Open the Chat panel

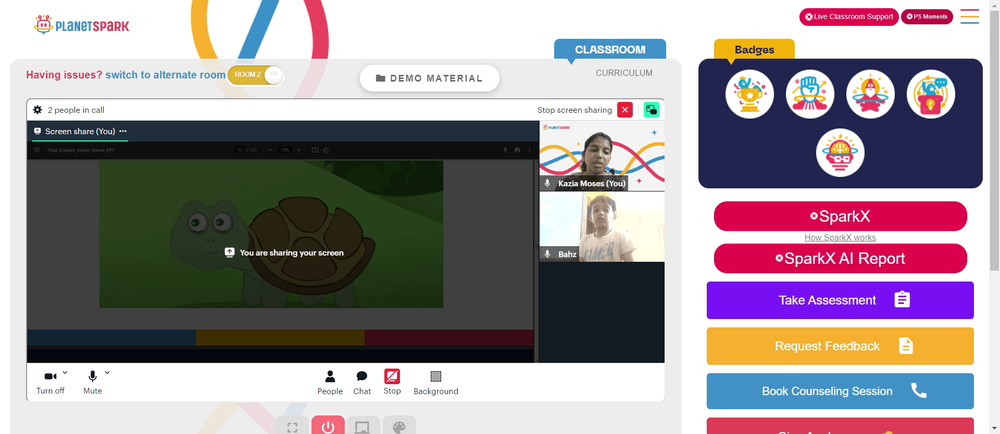[x=362, y=382]
